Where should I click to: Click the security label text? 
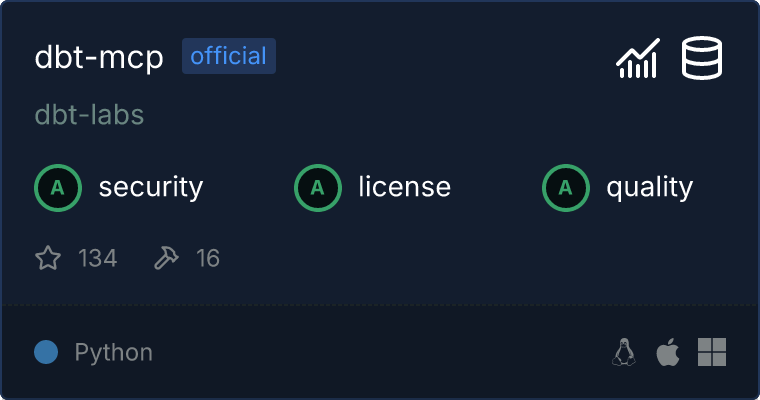[x=151, y=187]
